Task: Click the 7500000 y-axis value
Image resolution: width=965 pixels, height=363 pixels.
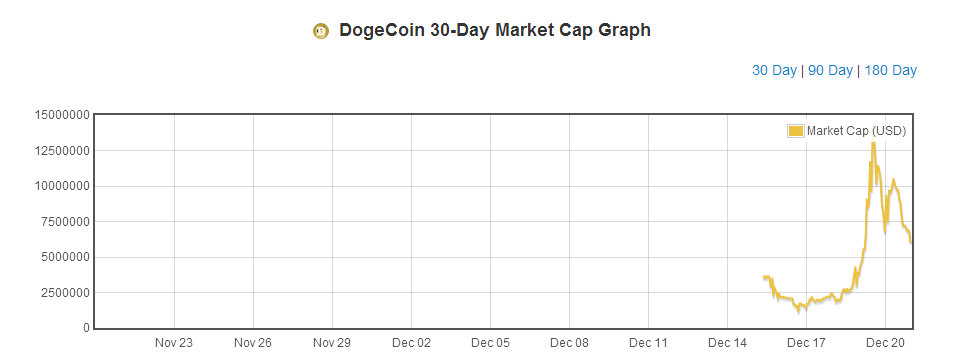Action: (66, 221)
